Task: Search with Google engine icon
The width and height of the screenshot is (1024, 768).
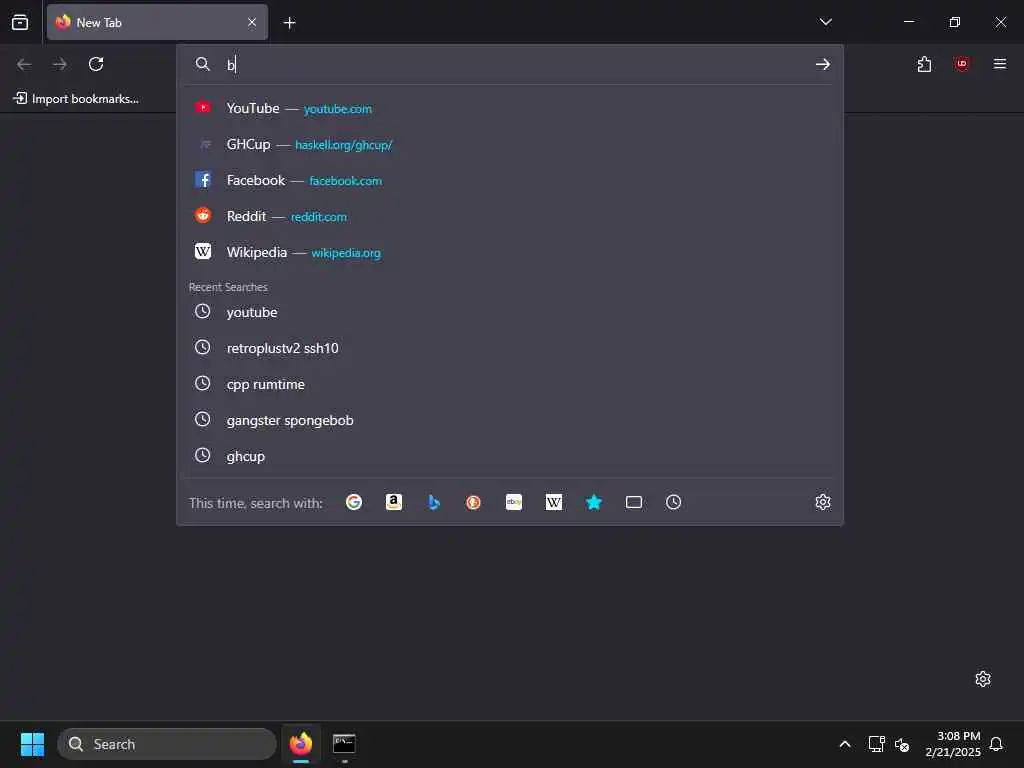Action: [354, 502]
